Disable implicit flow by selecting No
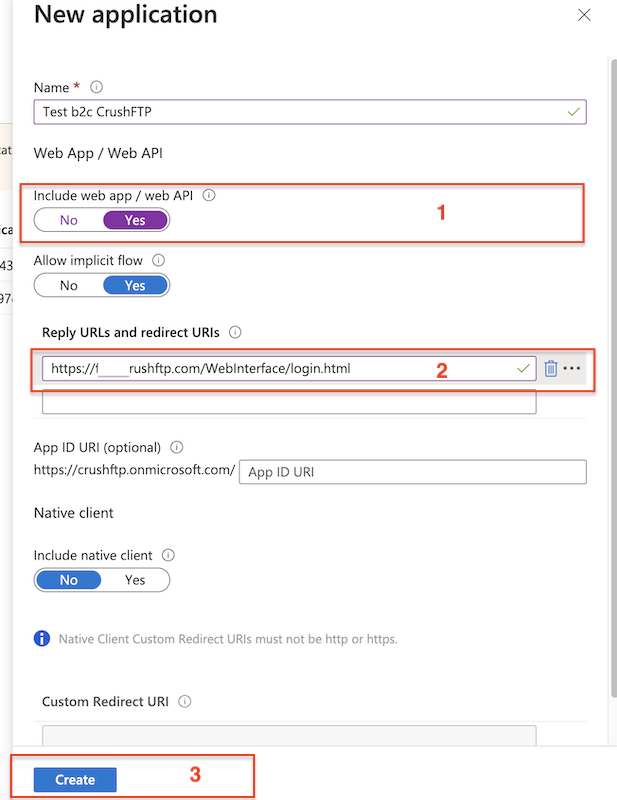The height and width of the screenshot is (800, 617). 69,285
